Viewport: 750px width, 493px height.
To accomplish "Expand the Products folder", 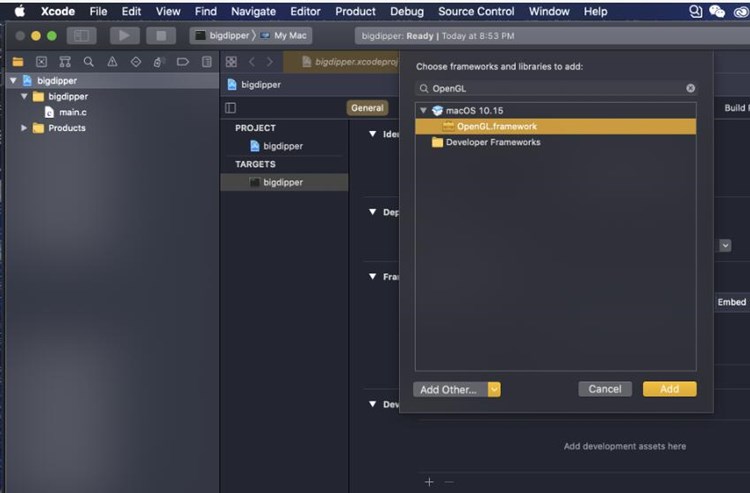I will pos(25,128).
